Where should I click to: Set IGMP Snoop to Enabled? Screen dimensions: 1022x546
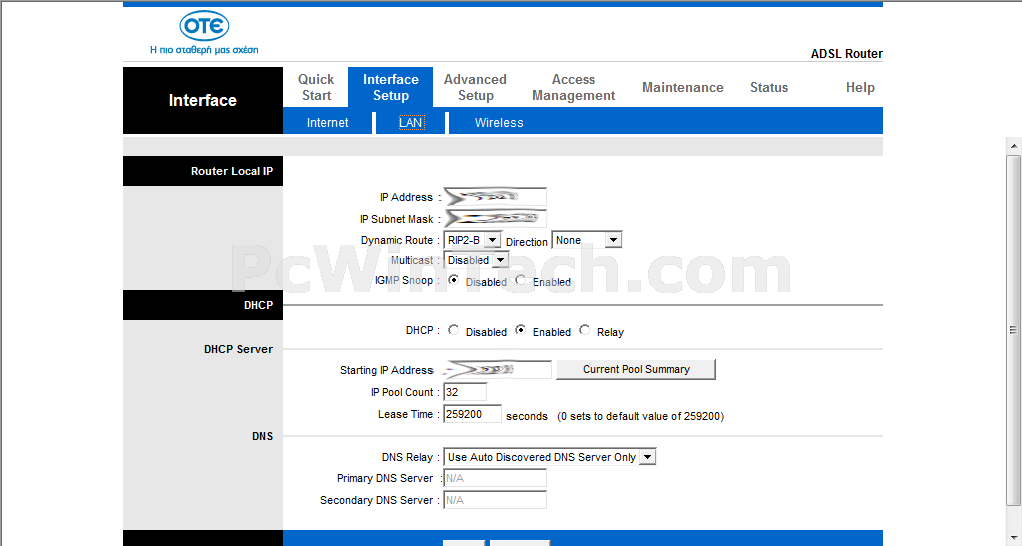click(x=520, y=280)
